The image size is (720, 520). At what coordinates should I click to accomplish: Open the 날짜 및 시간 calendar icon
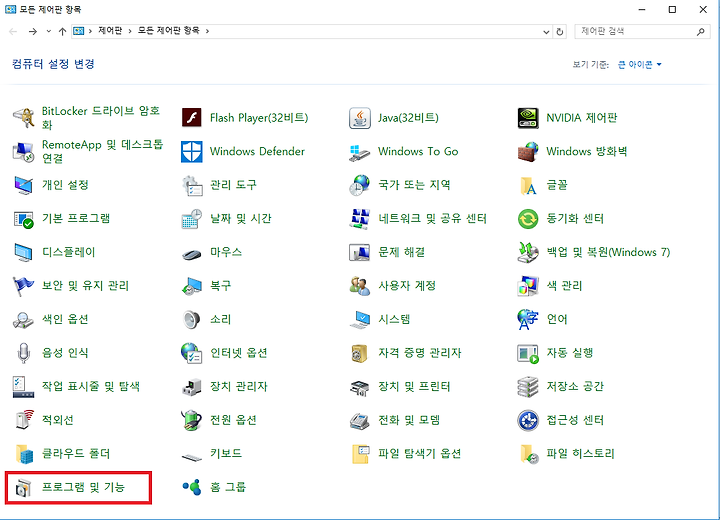pyautogui.click(x=191, y=219)
